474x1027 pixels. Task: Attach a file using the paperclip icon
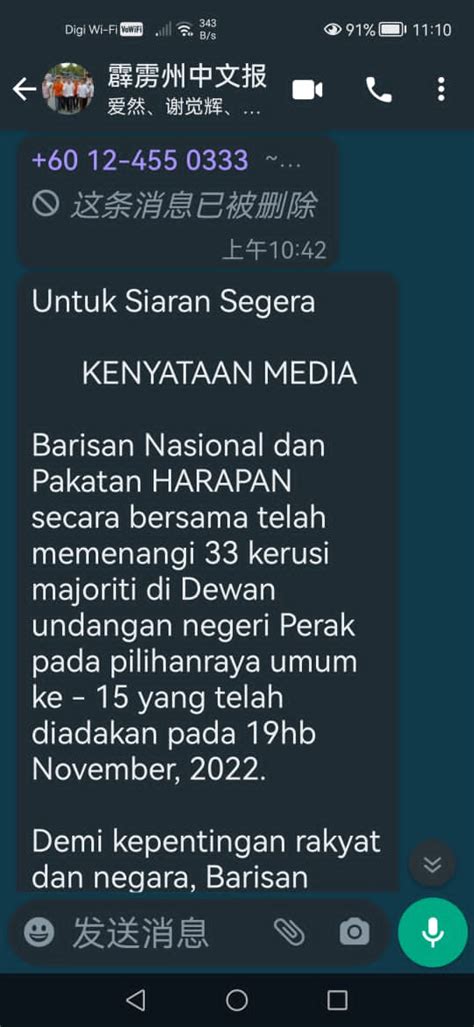coord(289,931)
